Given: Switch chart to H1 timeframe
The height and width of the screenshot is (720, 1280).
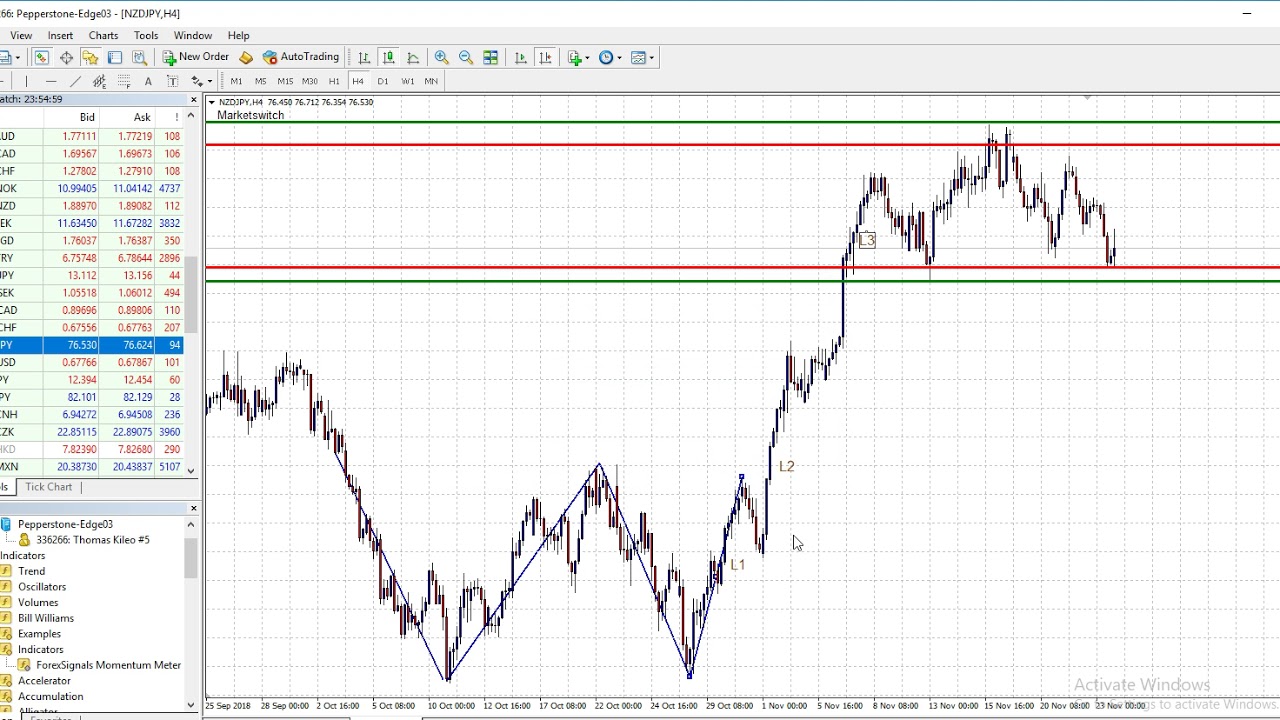Looking at the screenshot, I should pyautogui.click(x=334, y=81).
